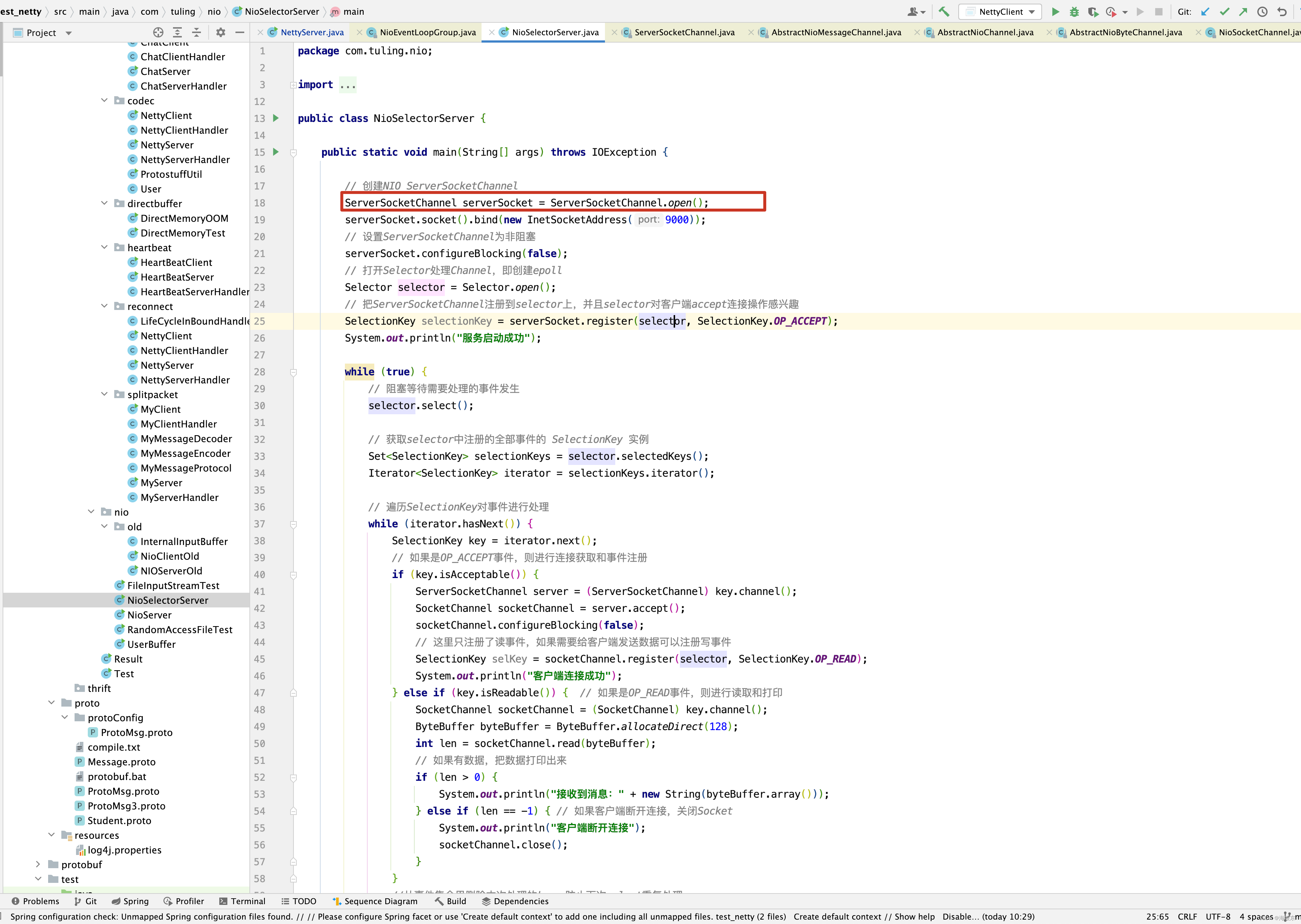The width and height of the screenshot is (1301, 924).
Task: Click the locate file crosshair icon
Action: click(158, 32)
